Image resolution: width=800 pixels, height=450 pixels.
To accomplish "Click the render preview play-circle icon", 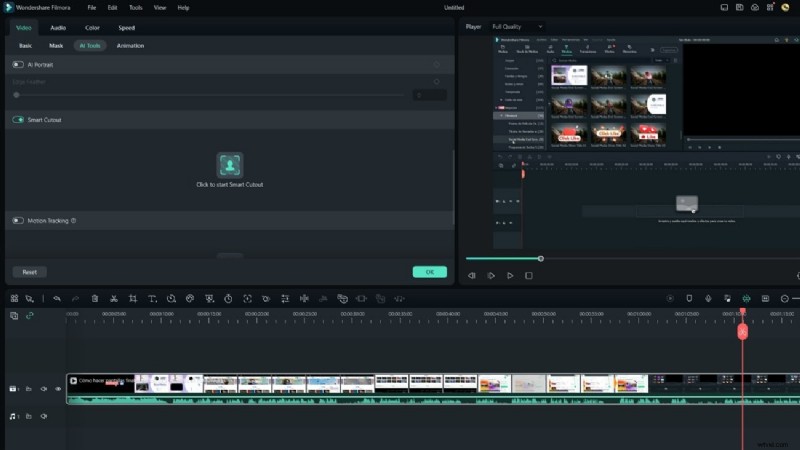I will coord(670,298).
